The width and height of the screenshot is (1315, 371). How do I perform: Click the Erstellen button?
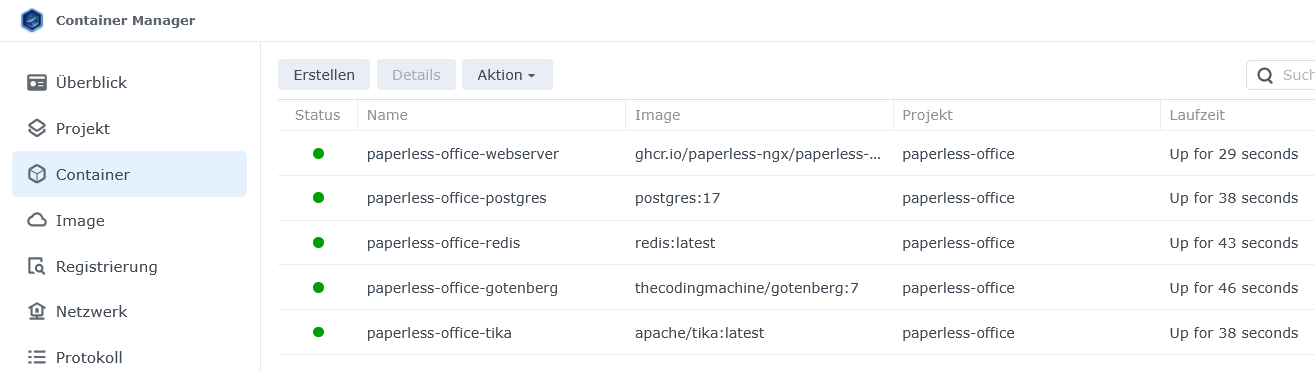click(324, 75)
